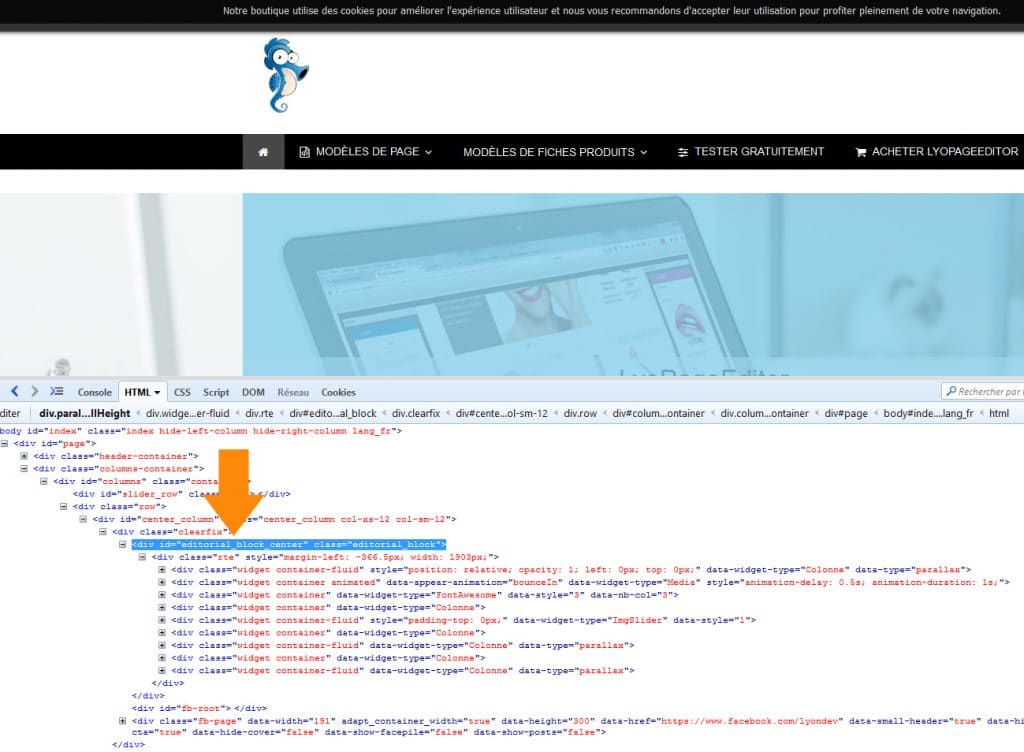Click Firebug forward arrow icon
Viewport: 1024px width, 752px height.
tap(35, 392)
